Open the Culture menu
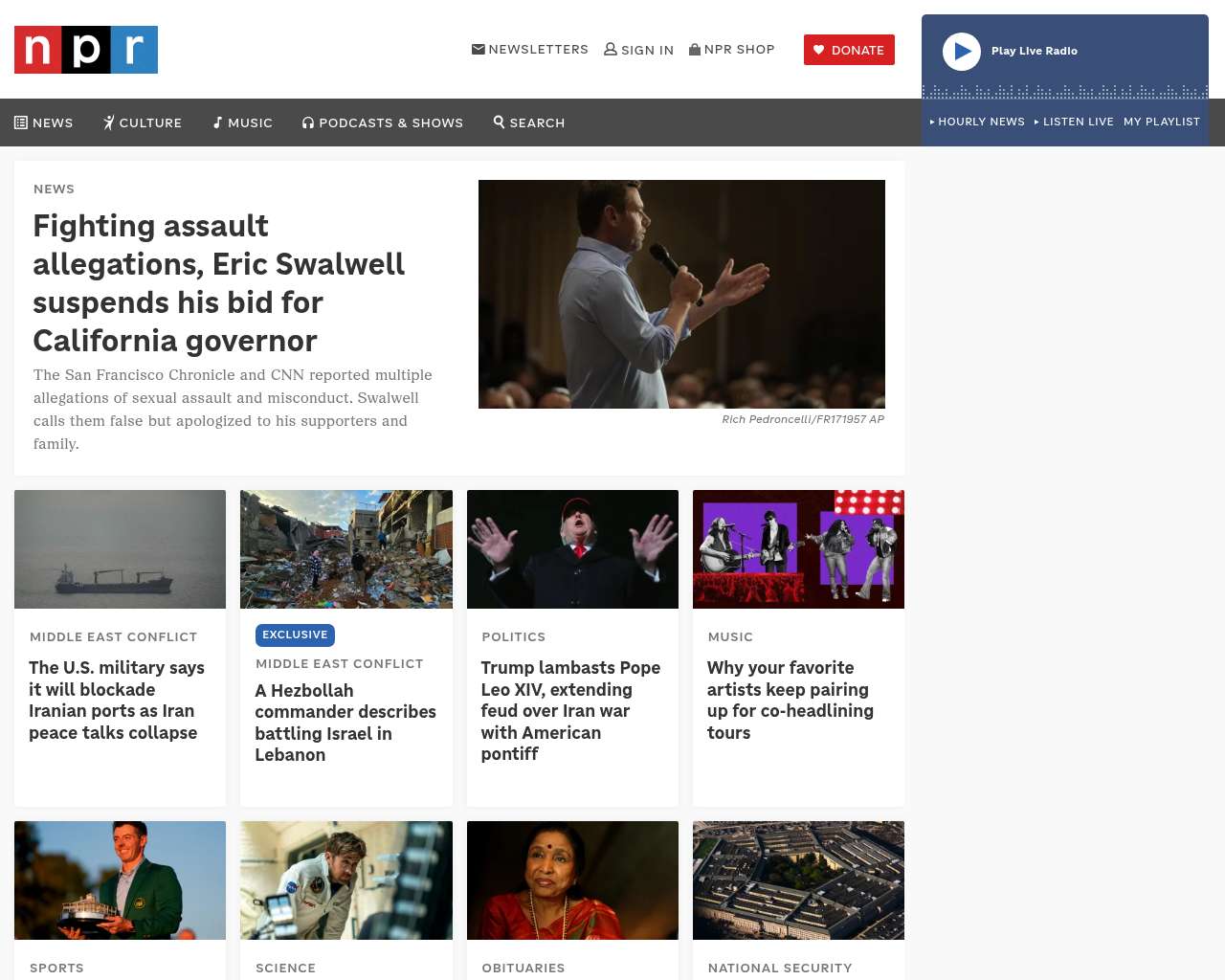Viewport: 1225px width, 980px height. click(143, 122)
